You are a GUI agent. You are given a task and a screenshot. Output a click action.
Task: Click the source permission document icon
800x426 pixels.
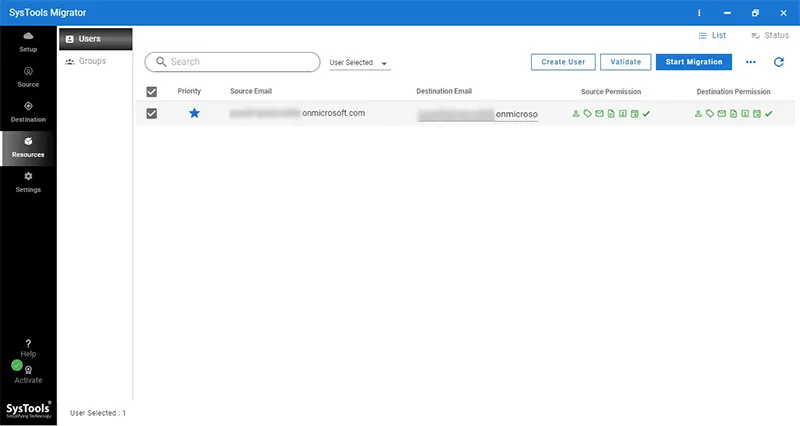click(x=611, y=113)
